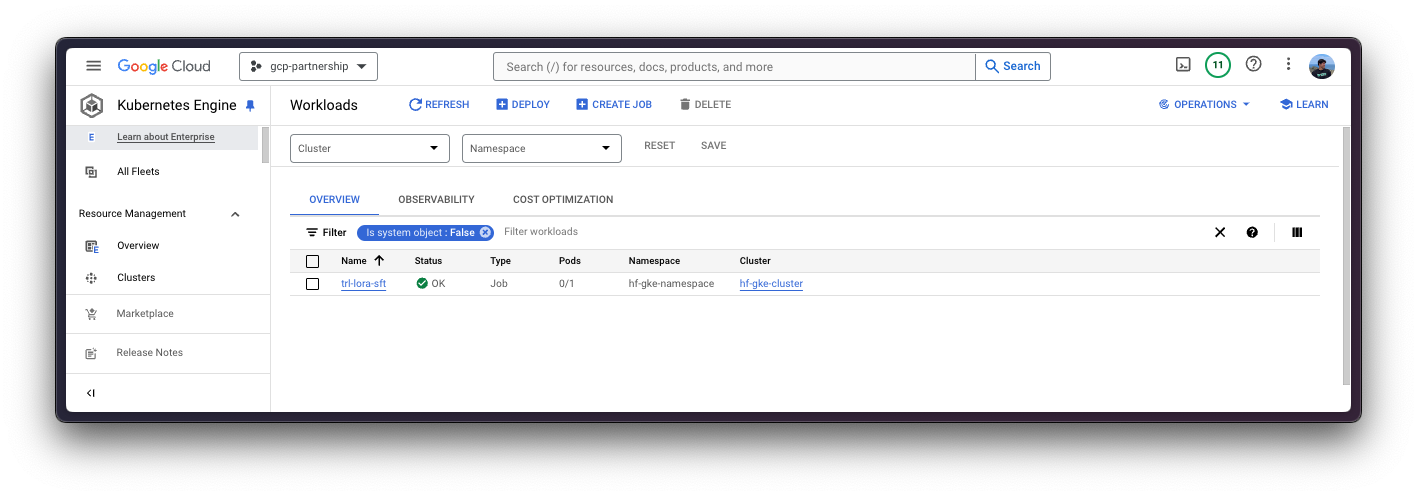This screenshot has height=496, width=1417.
Task: Click the Delete toolbar button
Action: [705, 104]
